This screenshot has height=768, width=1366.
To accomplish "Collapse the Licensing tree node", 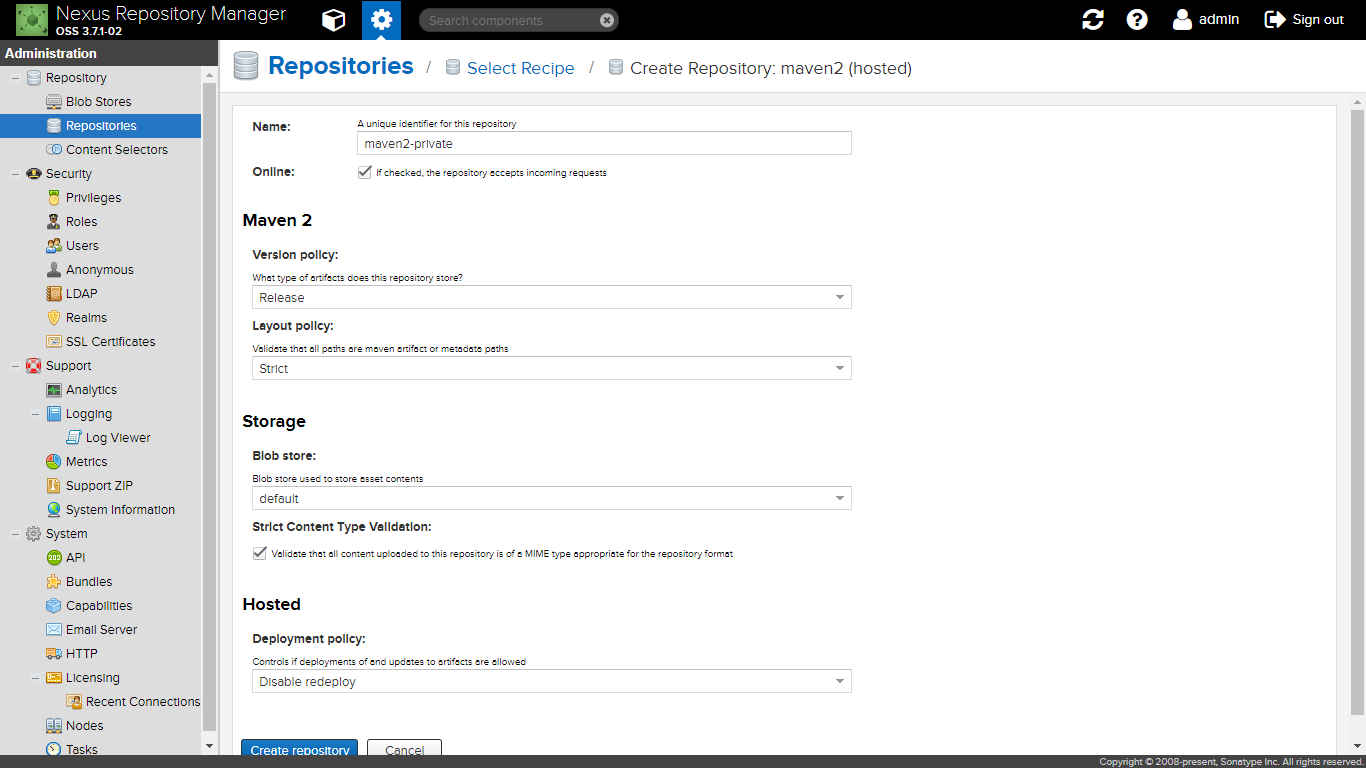I will pos(35,678).
